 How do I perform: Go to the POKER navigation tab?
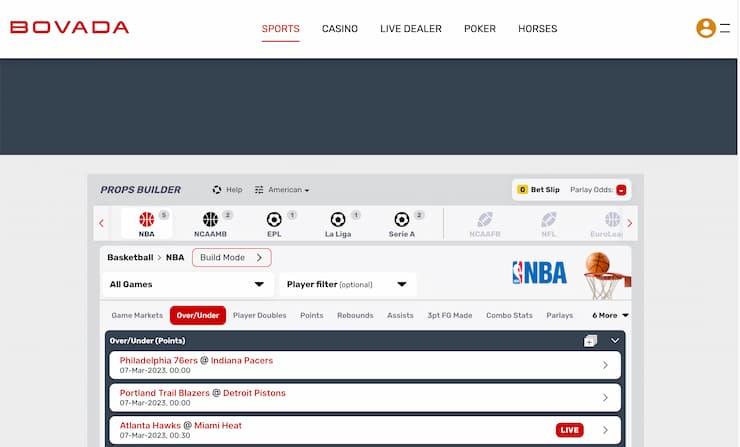(480, 29)
